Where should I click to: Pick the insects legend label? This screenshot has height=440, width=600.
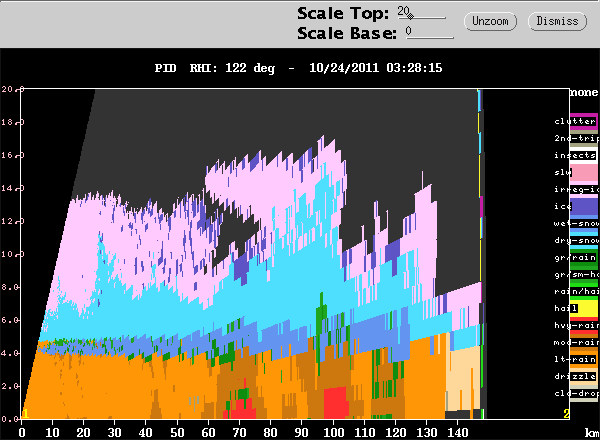click(575, 155)
